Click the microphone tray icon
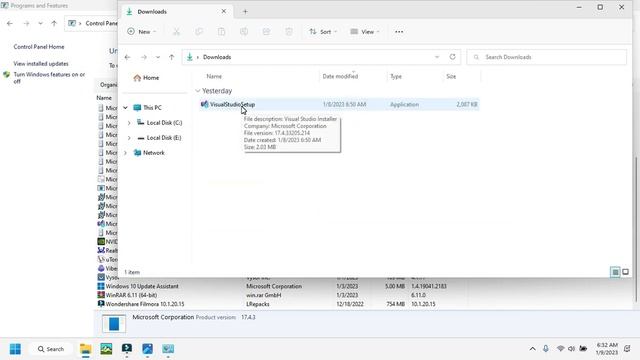The height and width of the screenshot is (360, 640). click(546, 349)
